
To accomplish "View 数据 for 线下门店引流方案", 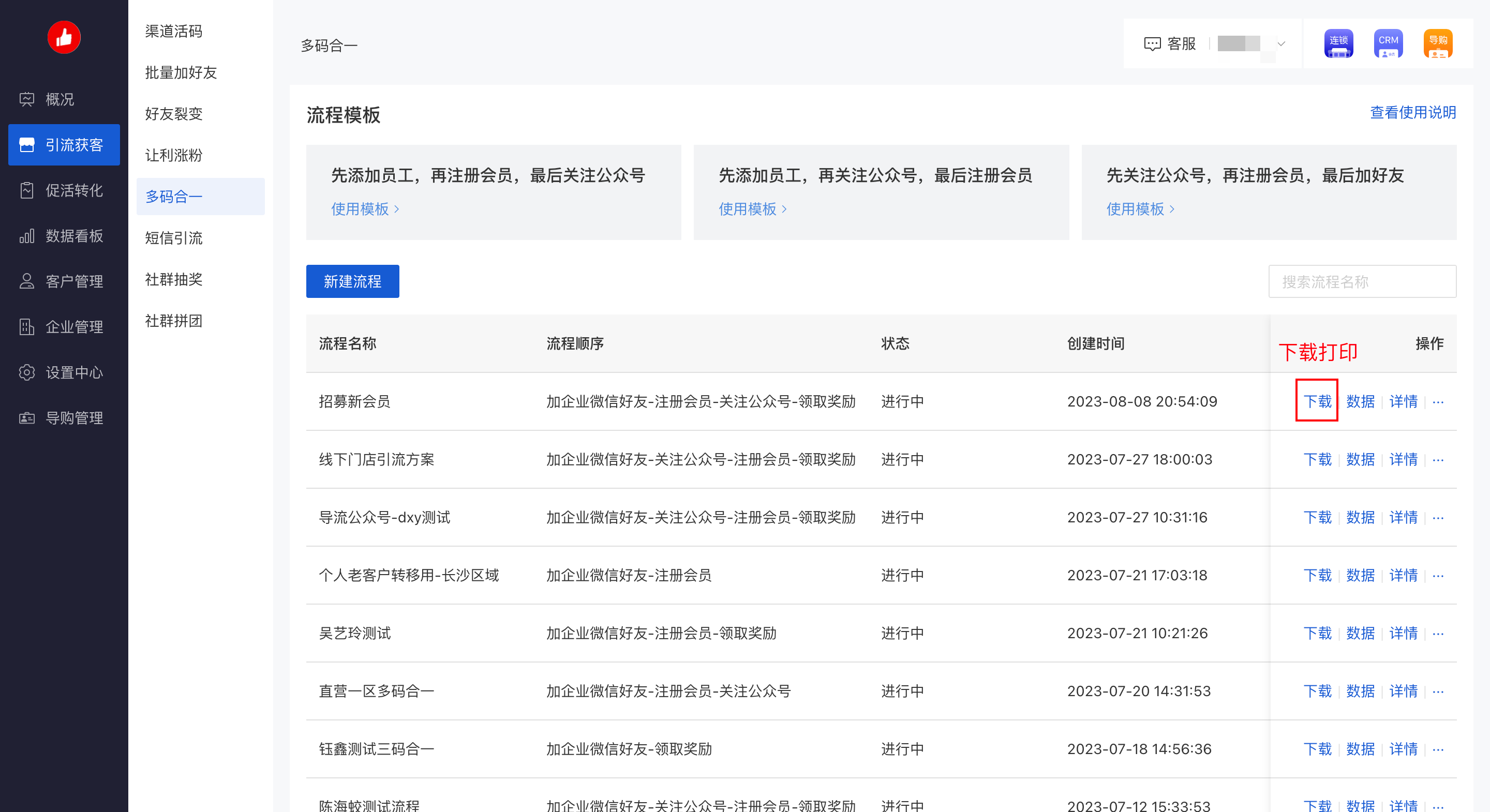I will tap(1360, 459).
